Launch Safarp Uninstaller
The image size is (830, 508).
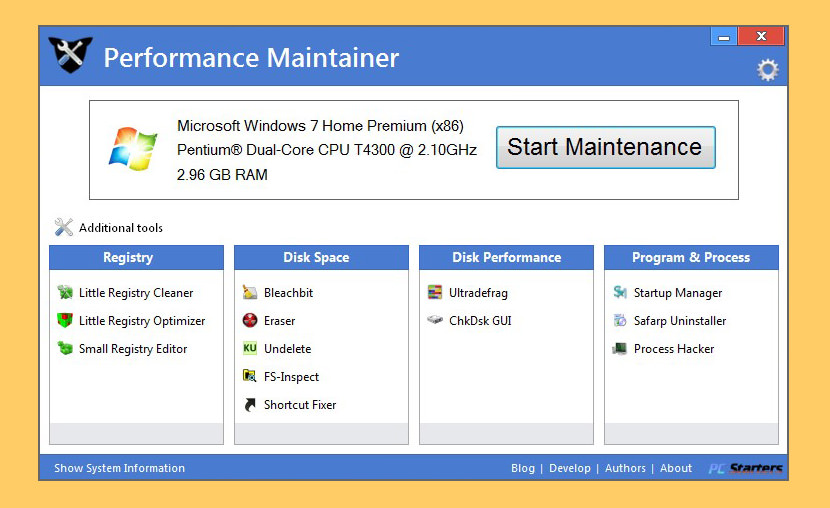pos(680,321)
